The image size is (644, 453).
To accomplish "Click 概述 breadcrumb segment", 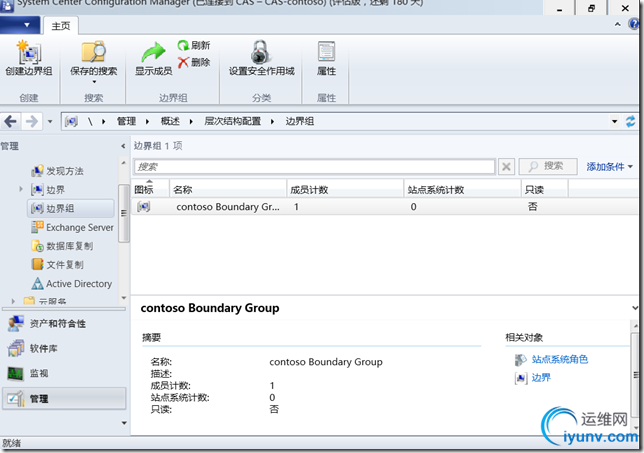I will (170, 122).
